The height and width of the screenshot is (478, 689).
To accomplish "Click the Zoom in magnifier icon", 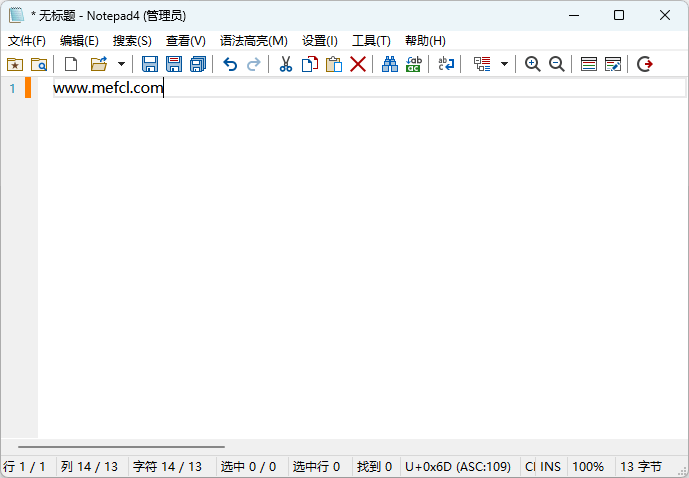I will click(533, 64).
